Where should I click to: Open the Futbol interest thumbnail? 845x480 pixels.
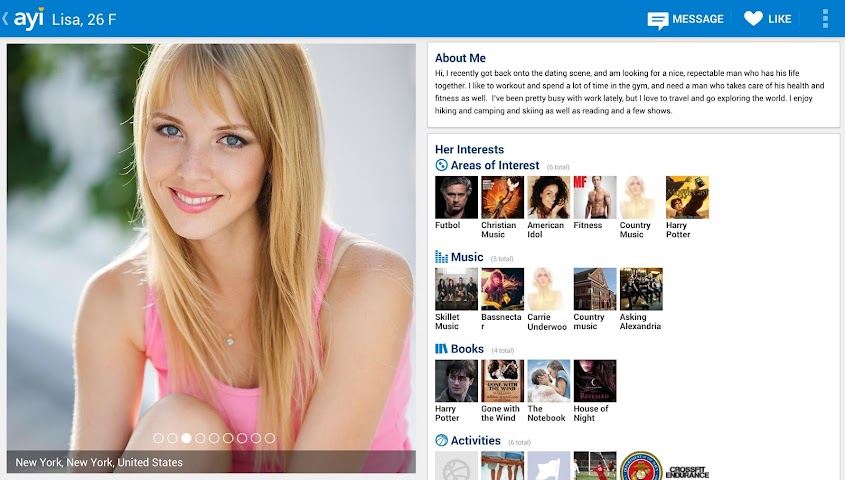pos(456,197)
